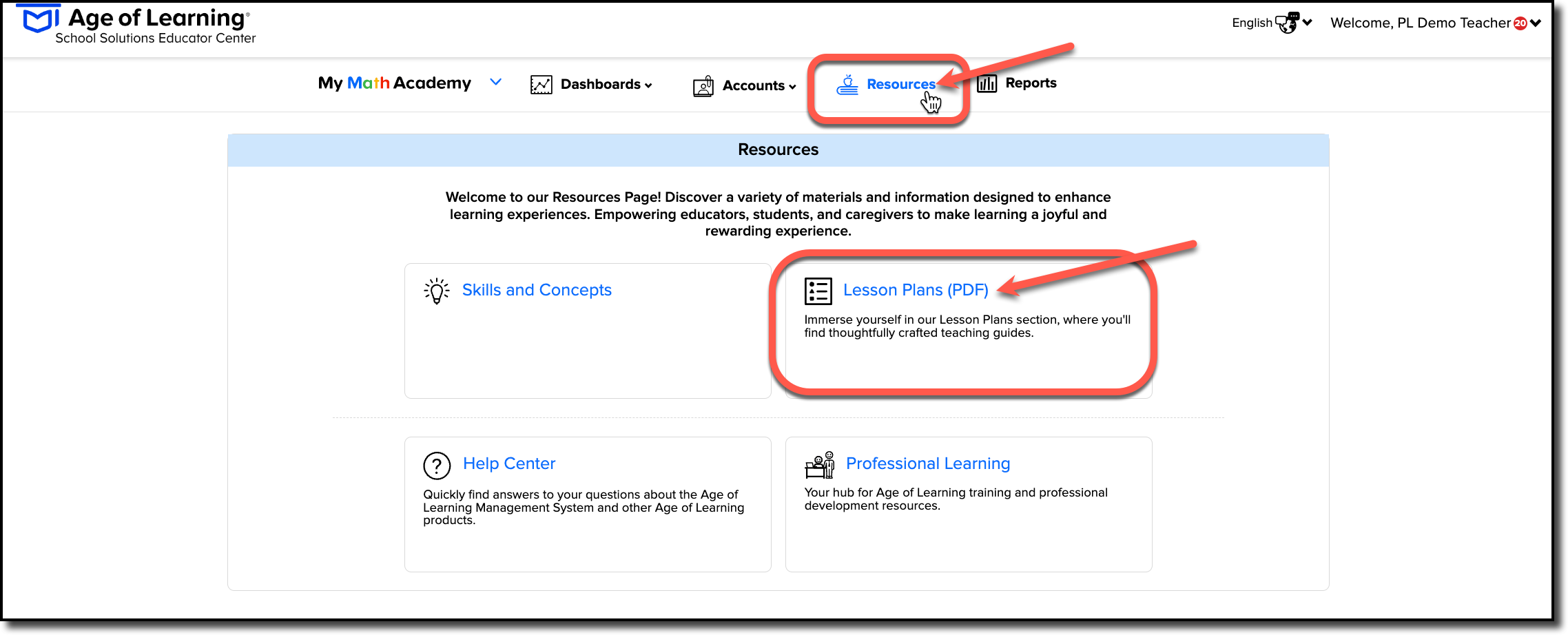
Task: Click the Accounts badge icon
Action: pos(703,86)
